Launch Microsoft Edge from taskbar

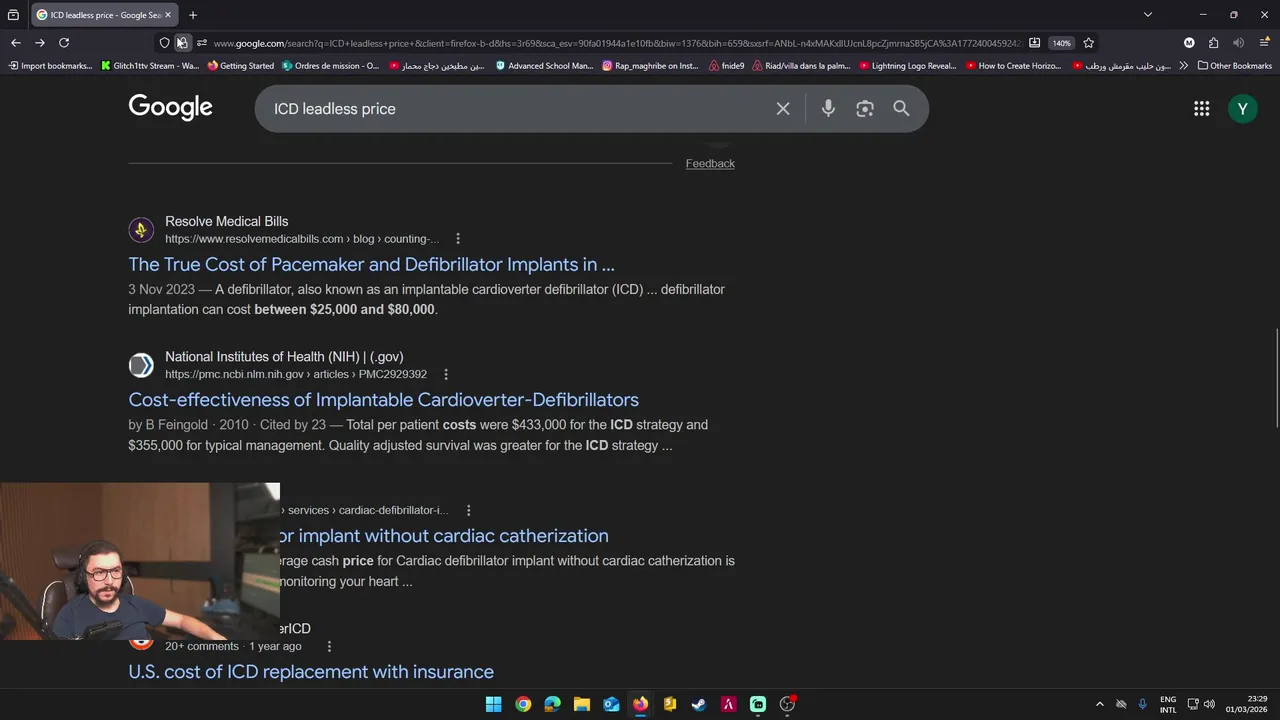click(x=552, y=704)
